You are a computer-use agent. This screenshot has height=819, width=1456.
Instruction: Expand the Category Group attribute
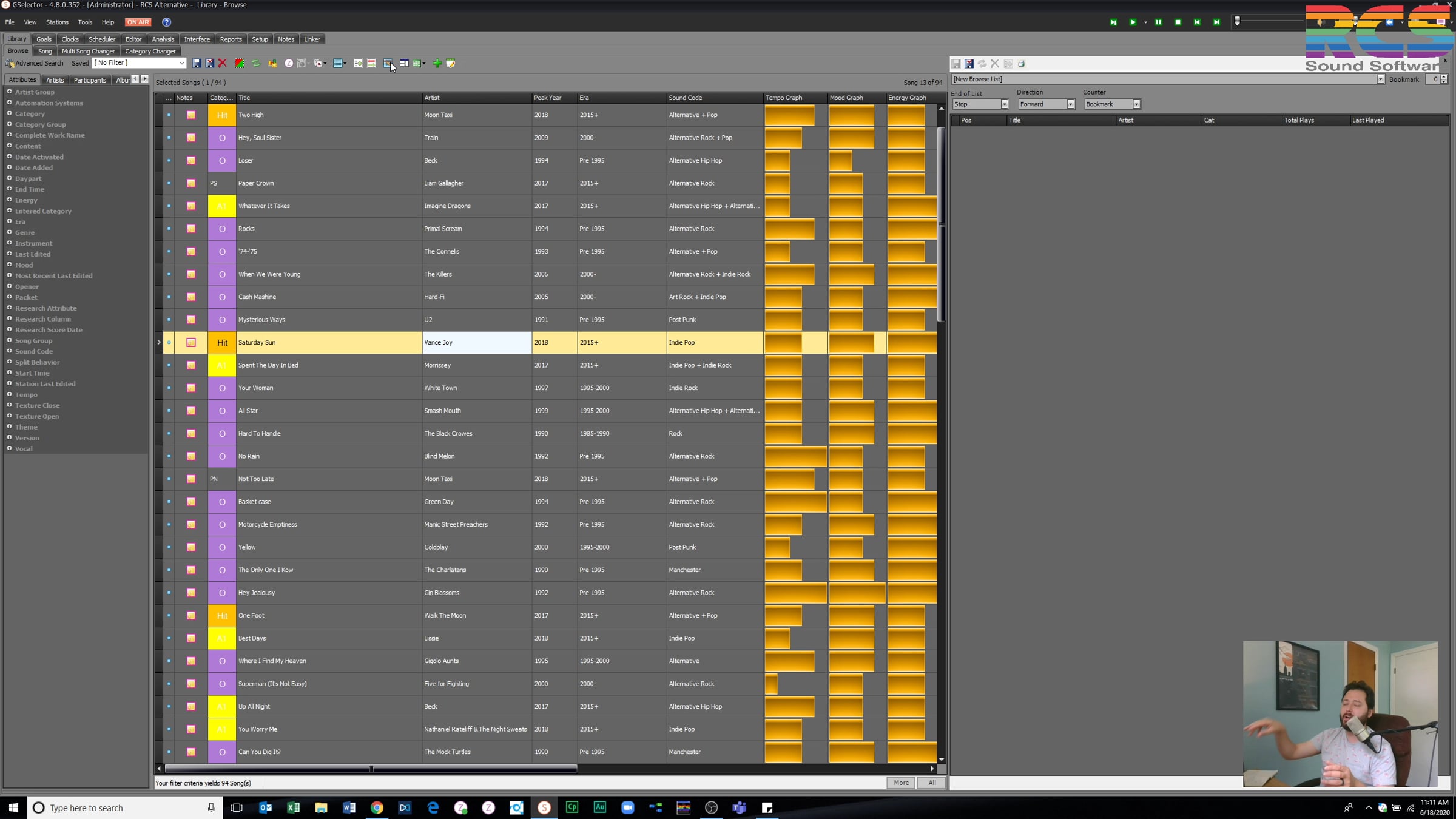point(9,124)
